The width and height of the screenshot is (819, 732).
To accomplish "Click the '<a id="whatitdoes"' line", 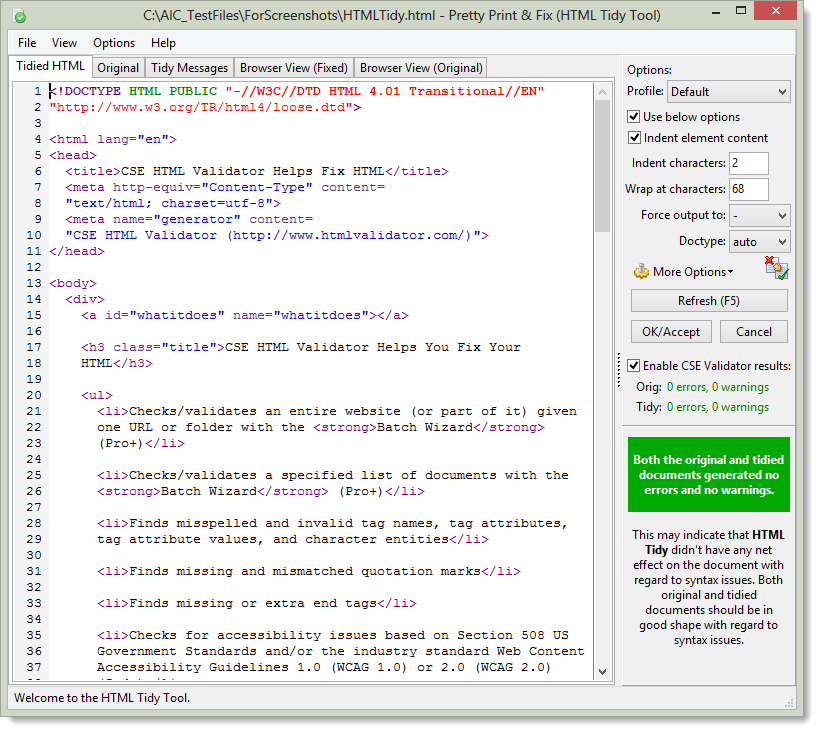I will pyautogui.click(x=244, y=316).
